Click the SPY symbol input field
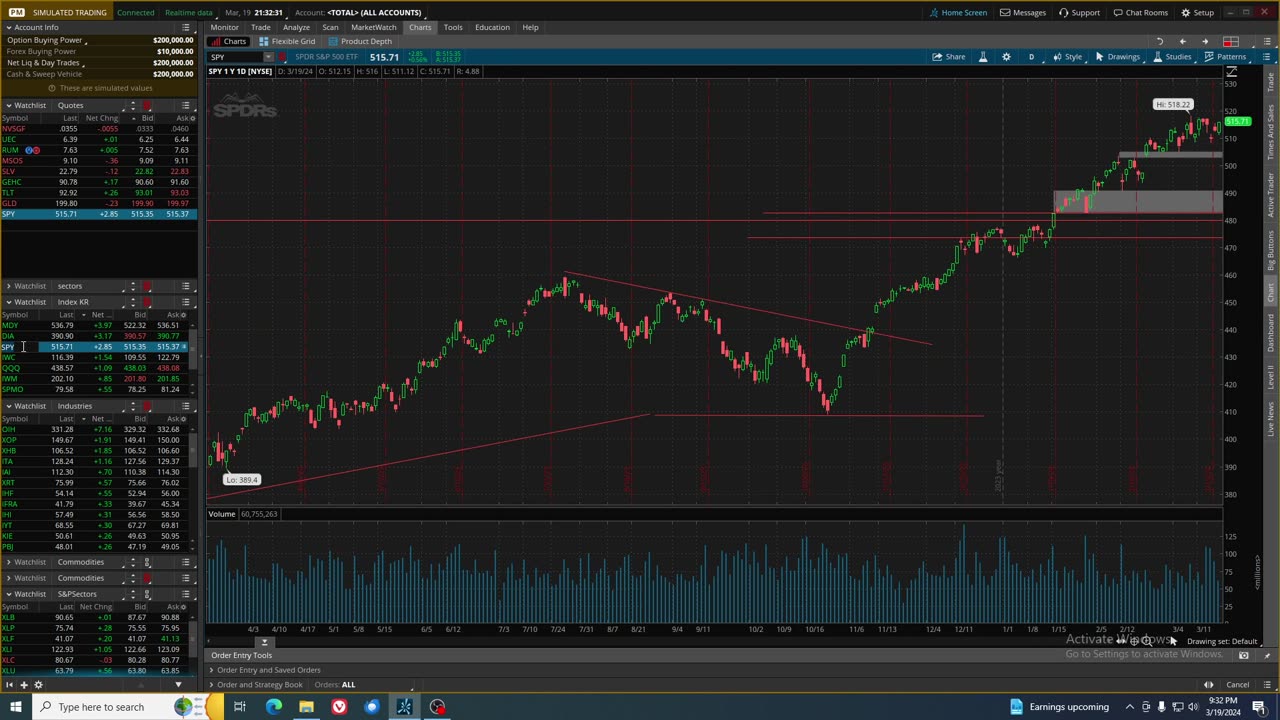1280x720 pixels. (235, 57)
